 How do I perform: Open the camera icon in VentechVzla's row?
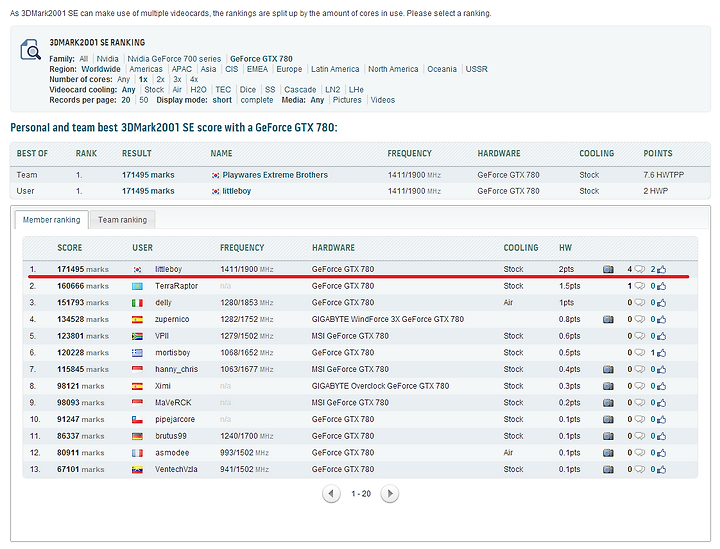point(608,470)
